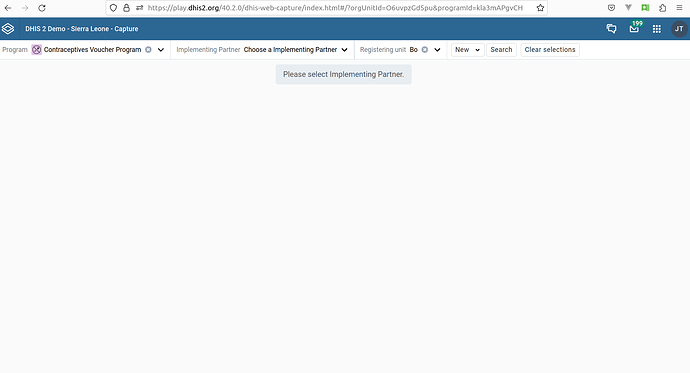
Task: Click the DHIS 2 Demo - Sierra Leone title
Action: (81, 29)
